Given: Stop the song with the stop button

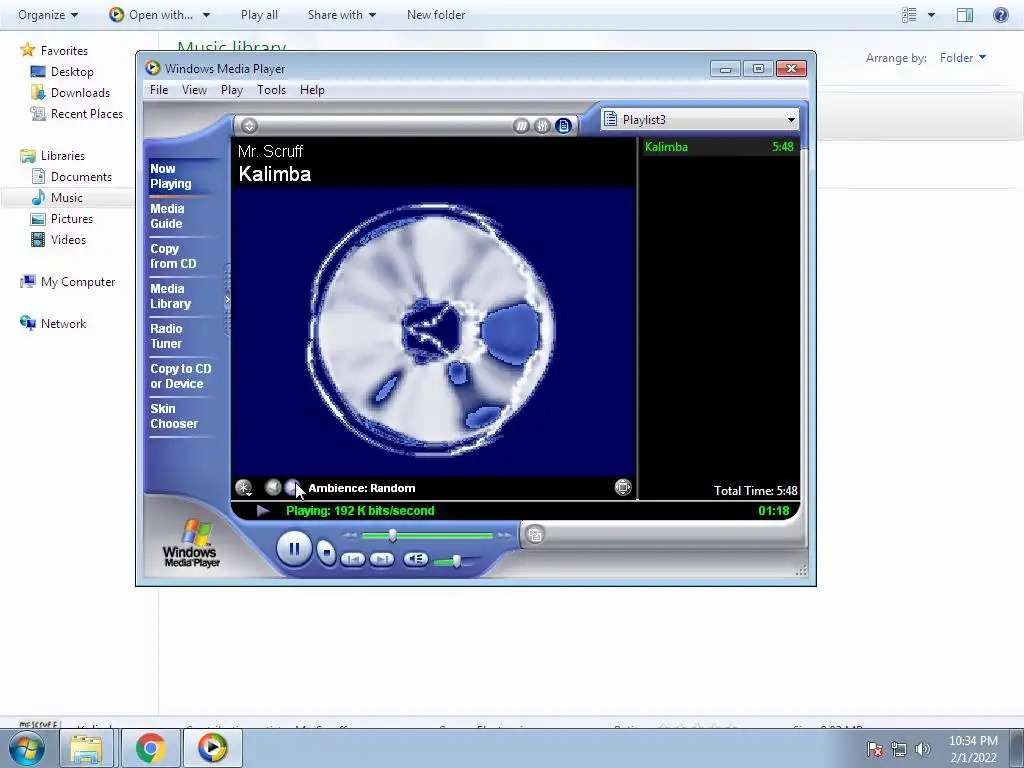Looking at the screenshot, I should coord(326,553).
